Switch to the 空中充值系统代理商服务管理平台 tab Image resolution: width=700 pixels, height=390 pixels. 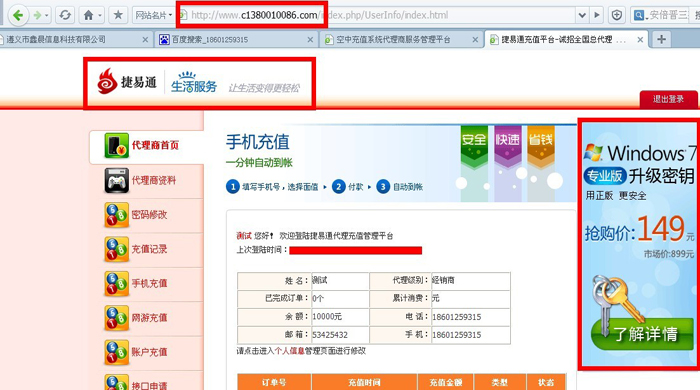click(401, 40)
